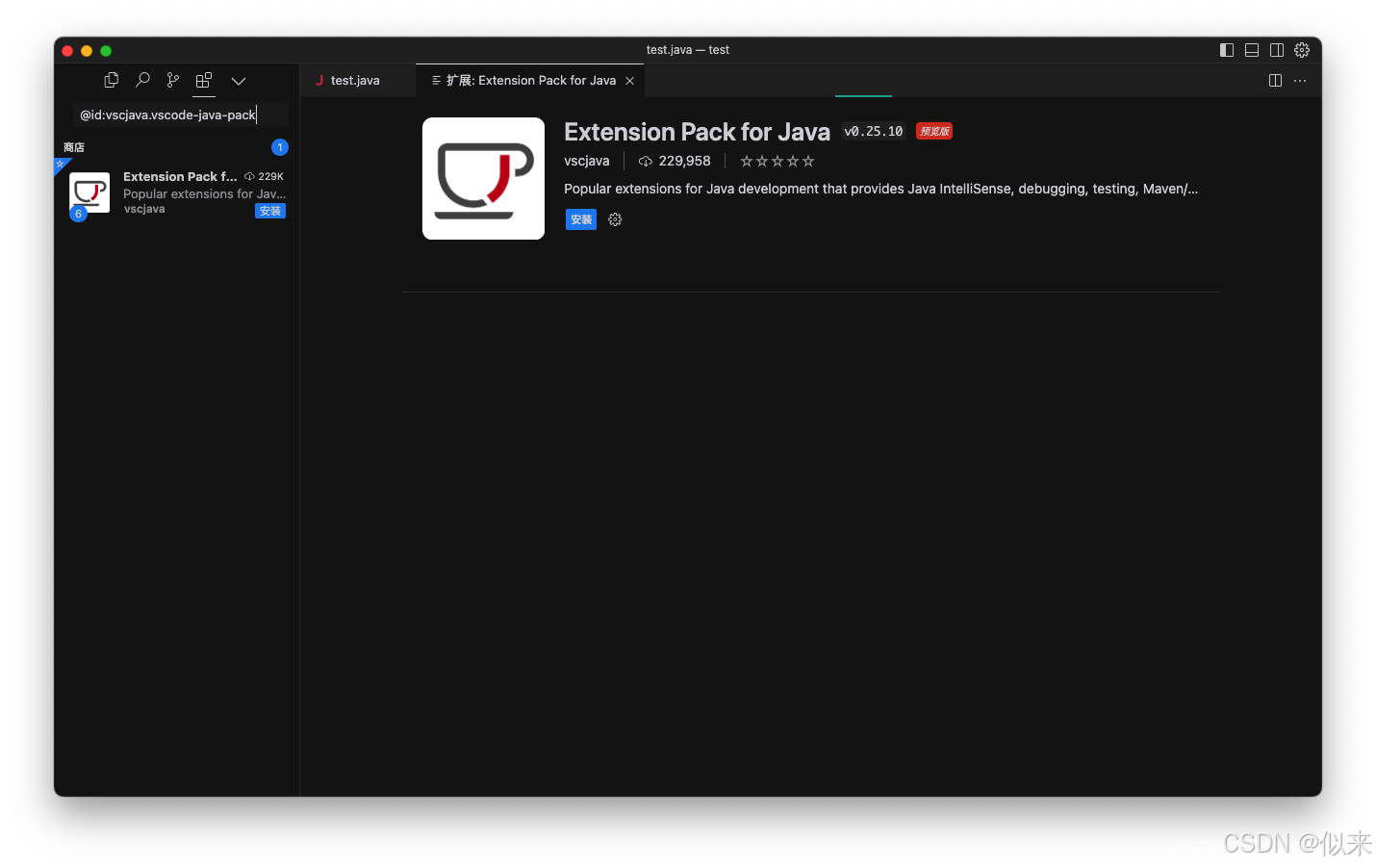Click the extension description text in details
Image resolution: width=1376 pixels, height=868 pixels.
[x=880, y=189]
